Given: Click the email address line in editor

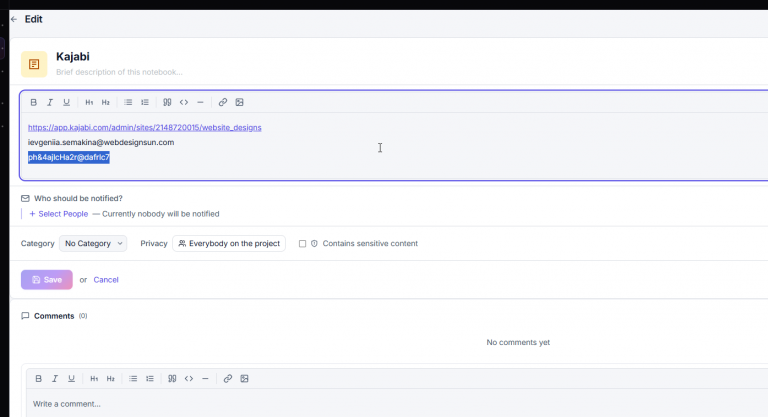Looking at the screenshot, I should coord(101,142).
